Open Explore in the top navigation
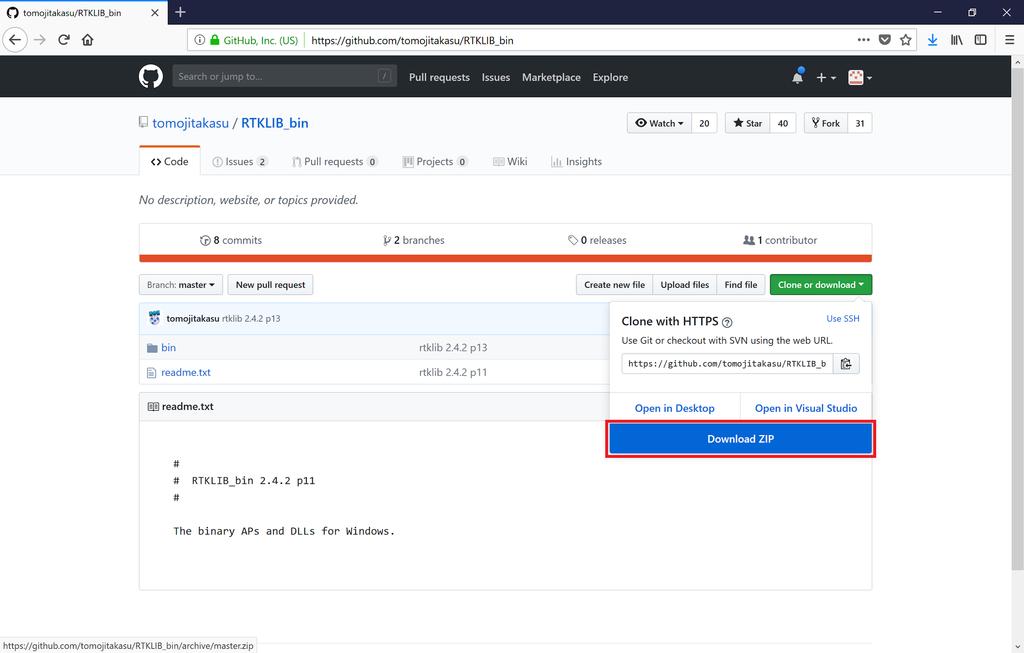1024x653 pixels. click(611, 77)
